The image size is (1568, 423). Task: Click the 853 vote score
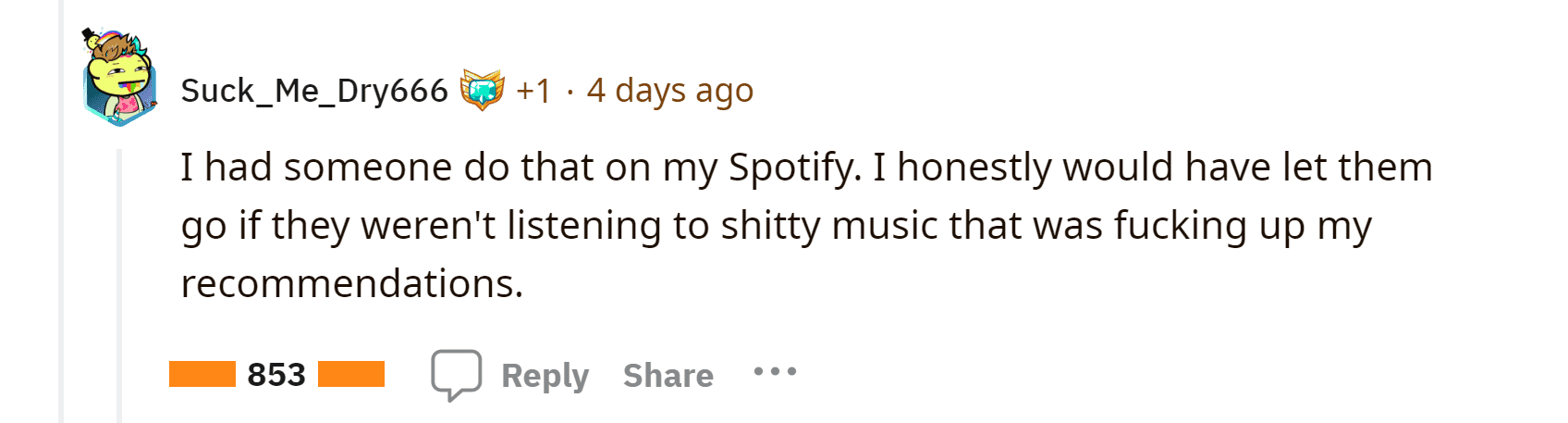click(276, 375)
